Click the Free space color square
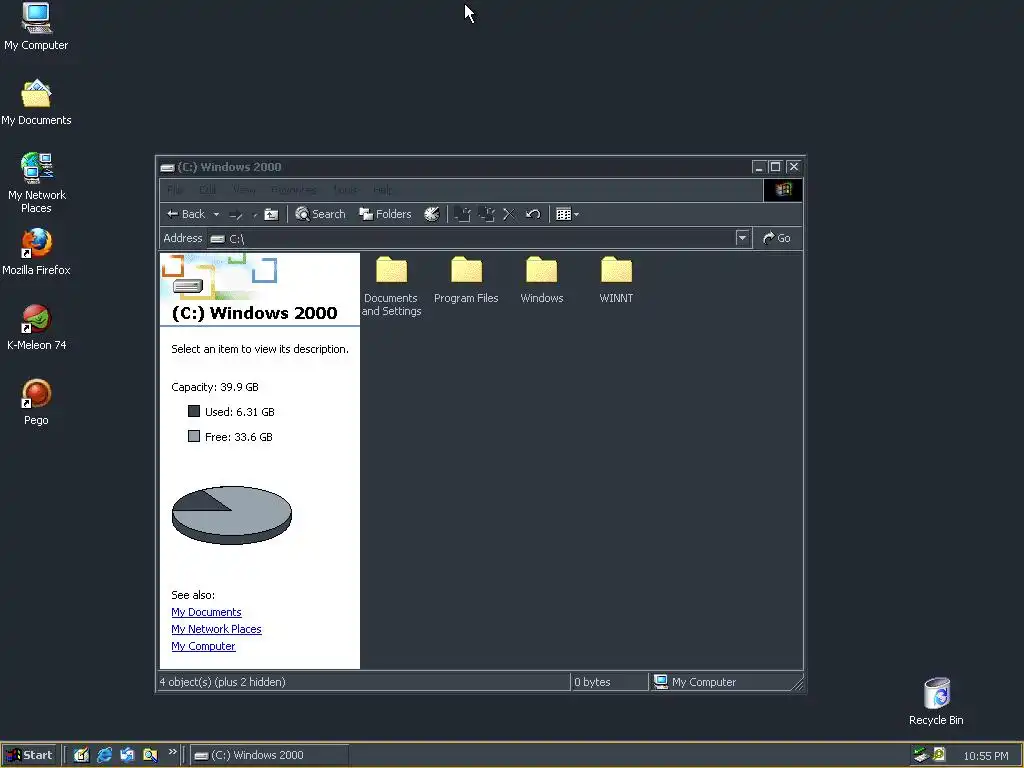 point(194,436)
